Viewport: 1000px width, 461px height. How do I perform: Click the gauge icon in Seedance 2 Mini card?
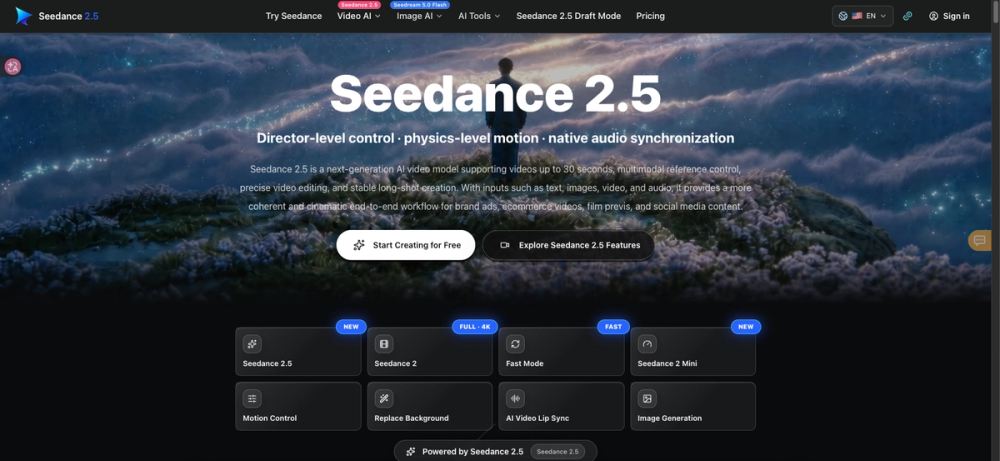pos(647,344)
